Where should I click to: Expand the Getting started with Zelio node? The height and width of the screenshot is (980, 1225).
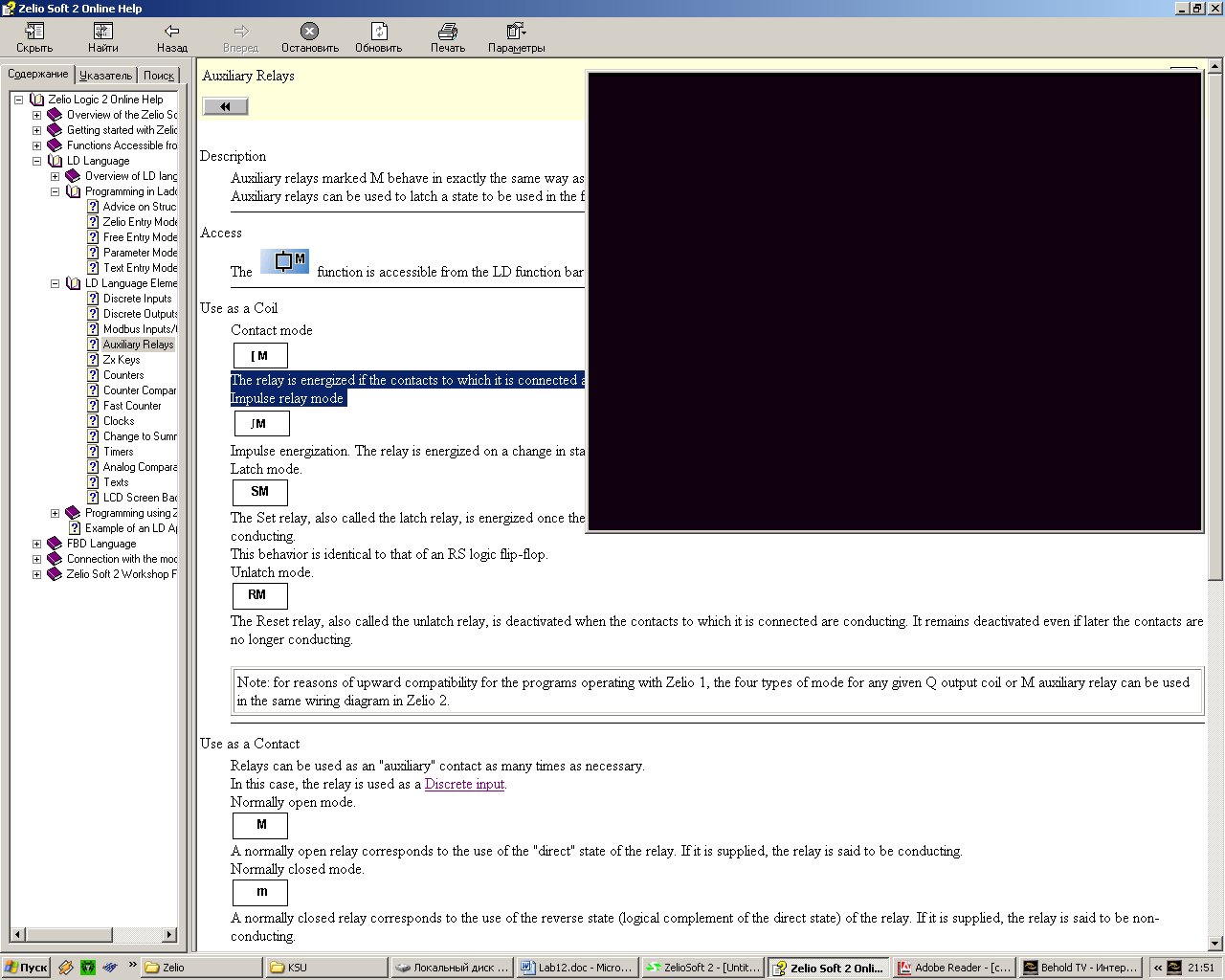tap(36, 130)
